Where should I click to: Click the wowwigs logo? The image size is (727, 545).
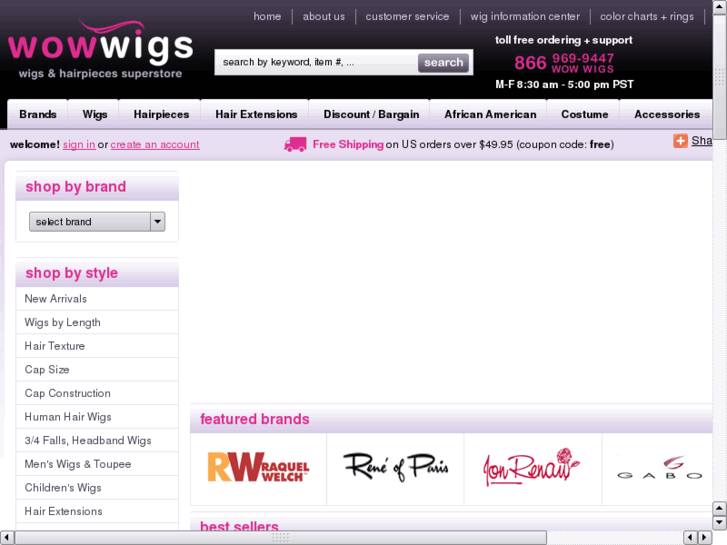pos(100,49)
